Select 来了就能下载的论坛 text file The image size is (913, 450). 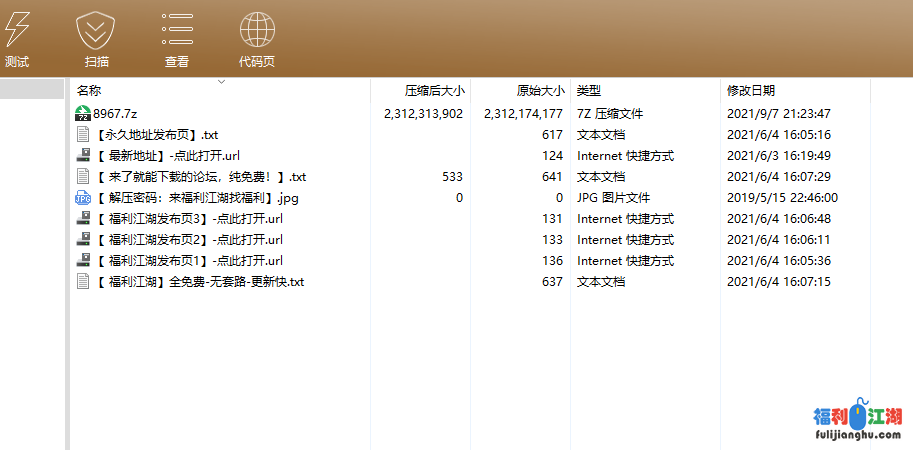click(x=200, y=177)
